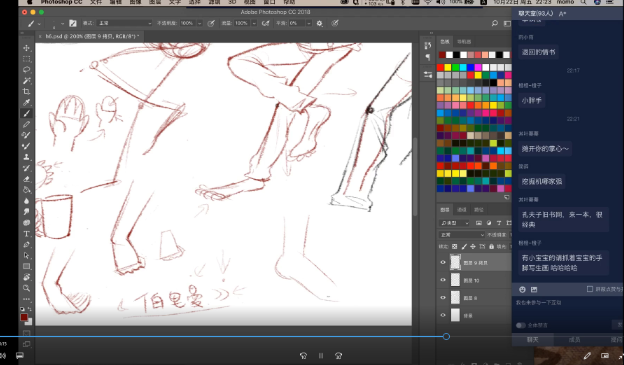Open the brush blend mode dropdown
Screen dimensions: 624x365
coord(124,23)
